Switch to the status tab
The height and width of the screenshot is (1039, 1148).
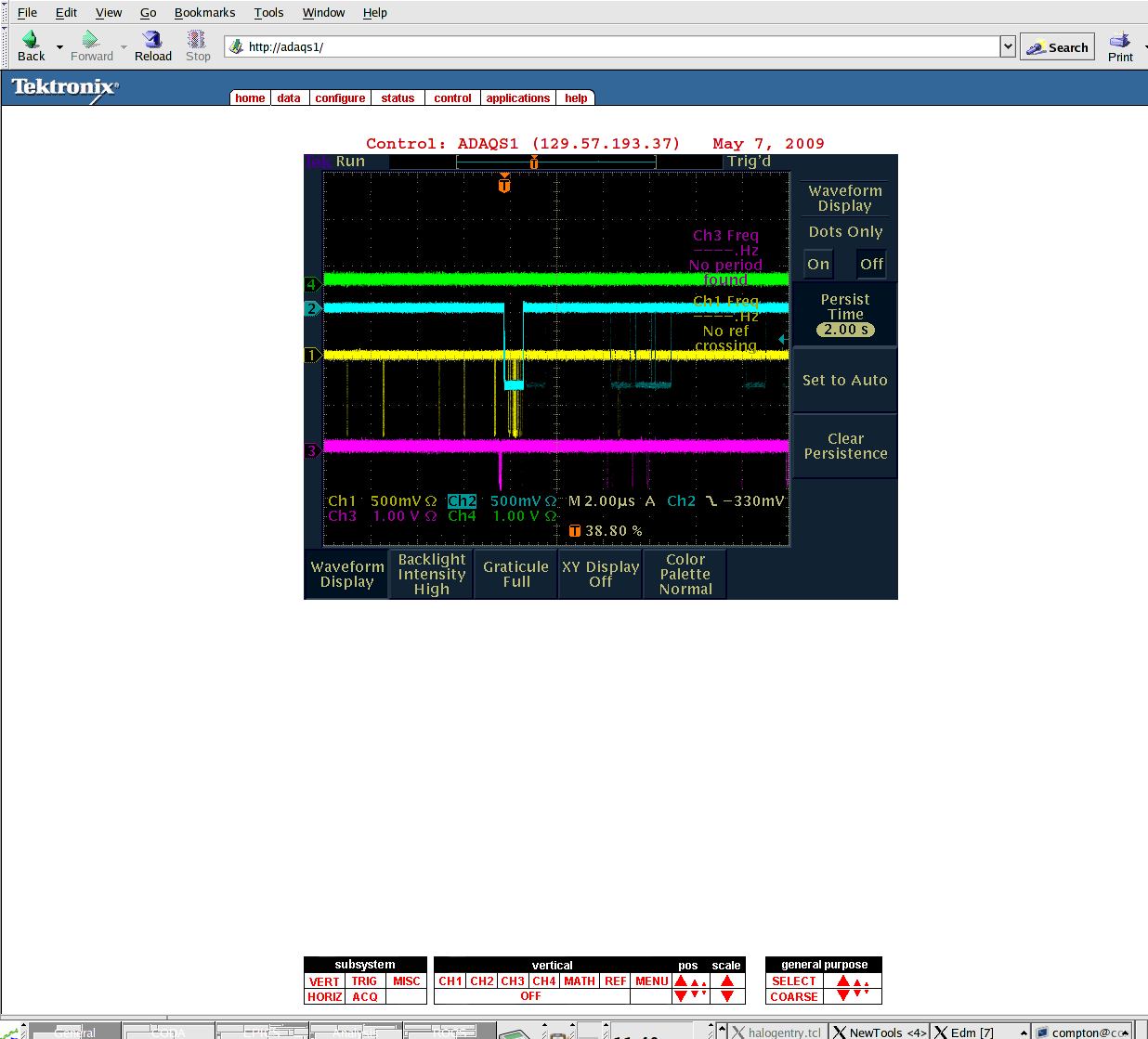[398, 97]
